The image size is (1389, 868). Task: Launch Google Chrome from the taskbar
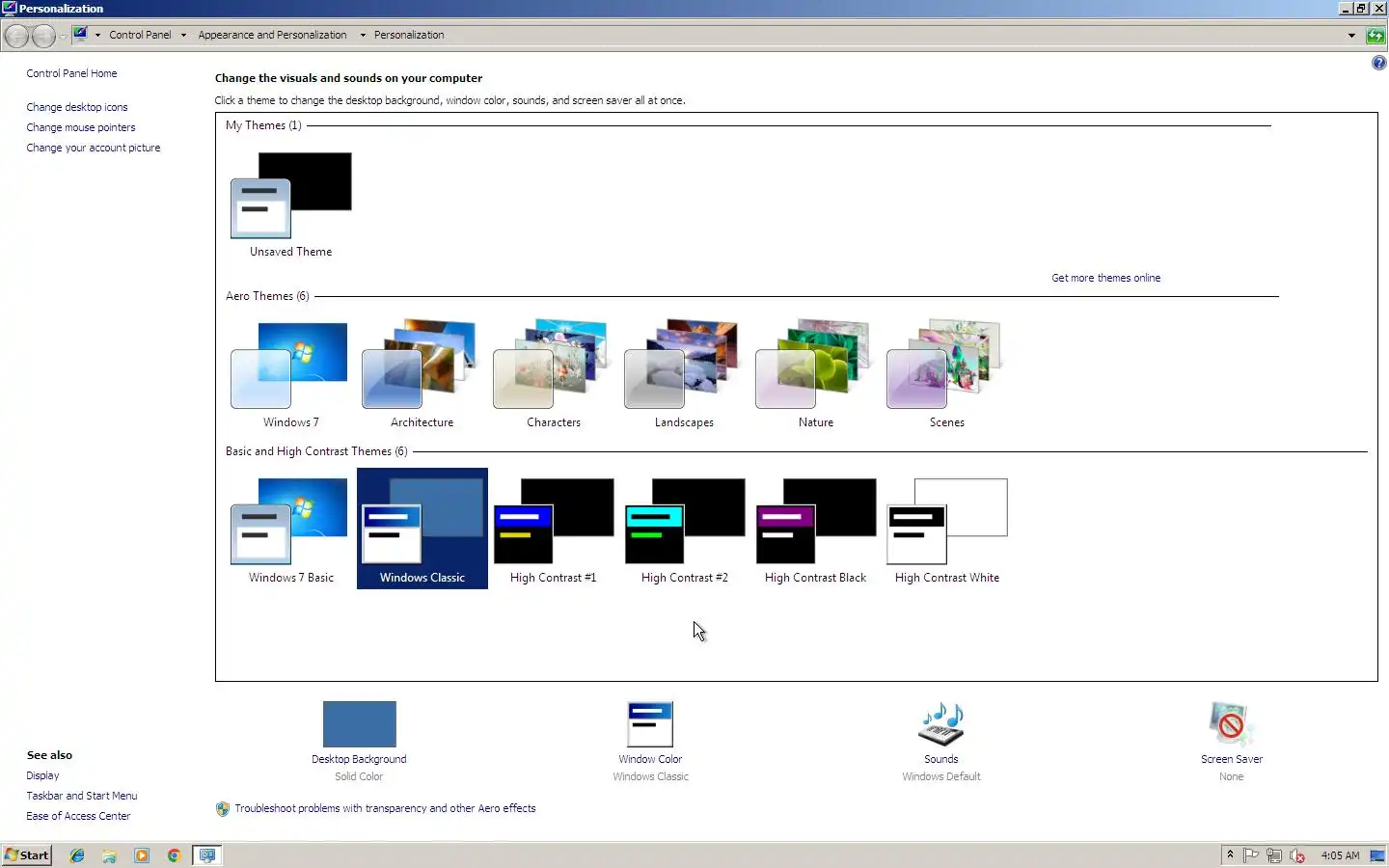174,855
